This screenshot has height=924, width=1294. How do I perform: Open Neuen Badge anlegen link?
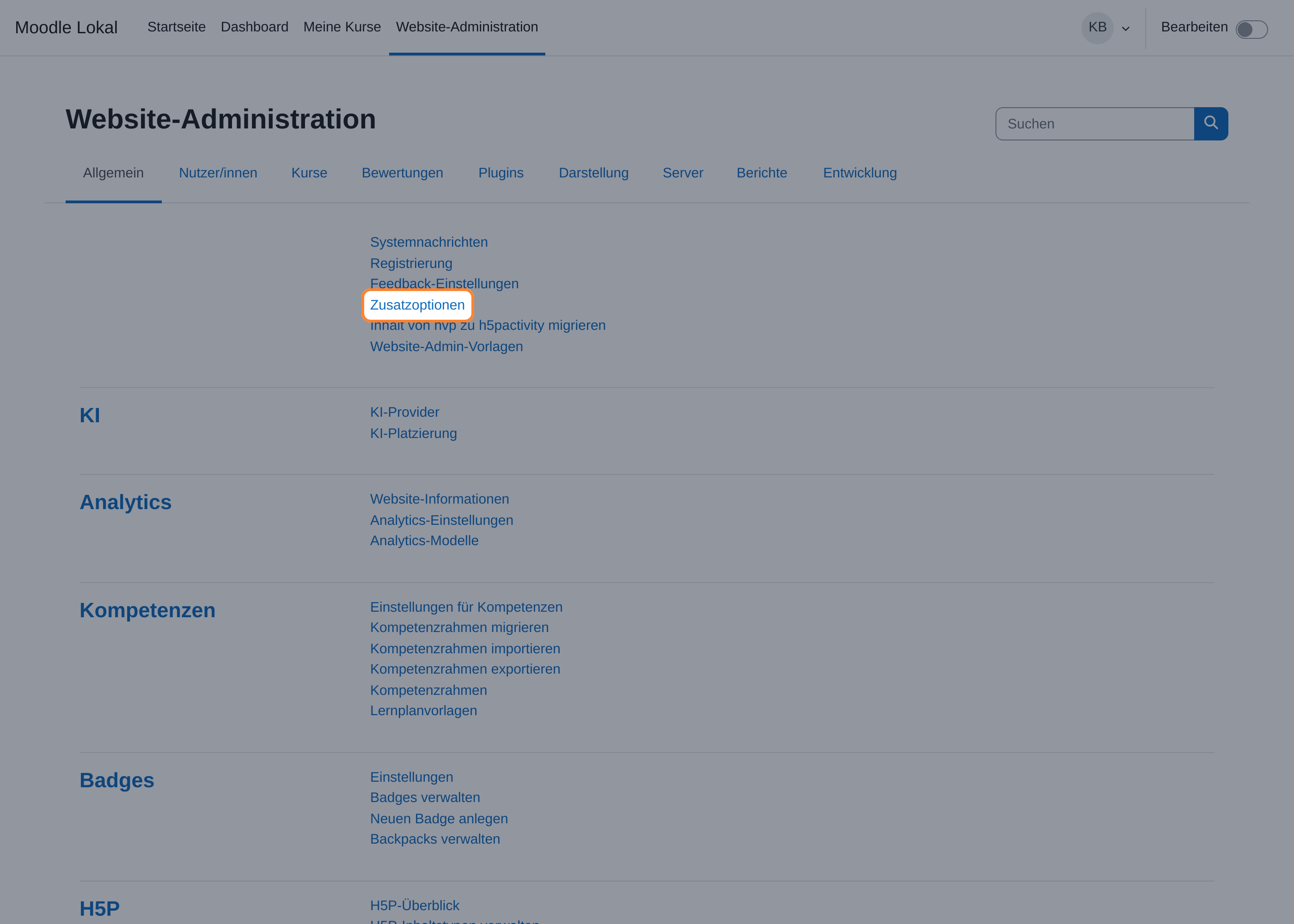click(x=439, y=819)
